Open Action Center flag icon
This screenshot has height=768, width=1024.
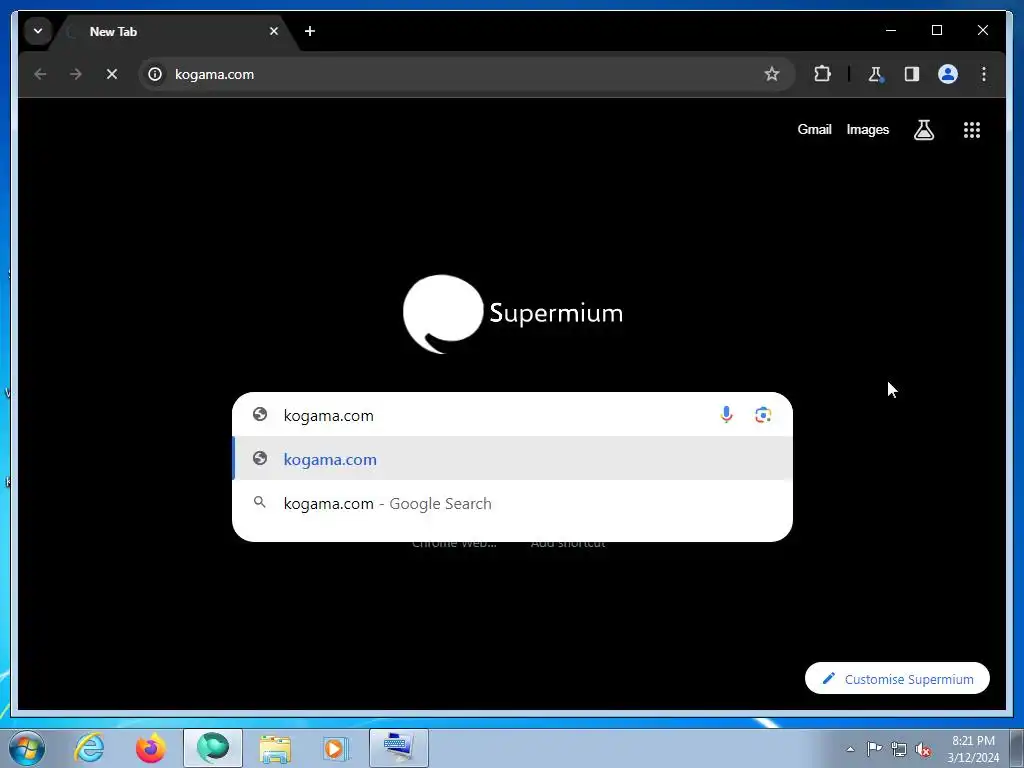874,749
